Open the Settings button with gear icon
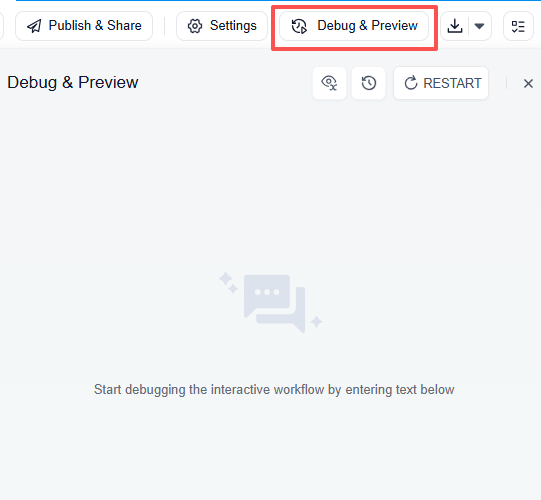The image size is (541, 500). coord(222,26)
